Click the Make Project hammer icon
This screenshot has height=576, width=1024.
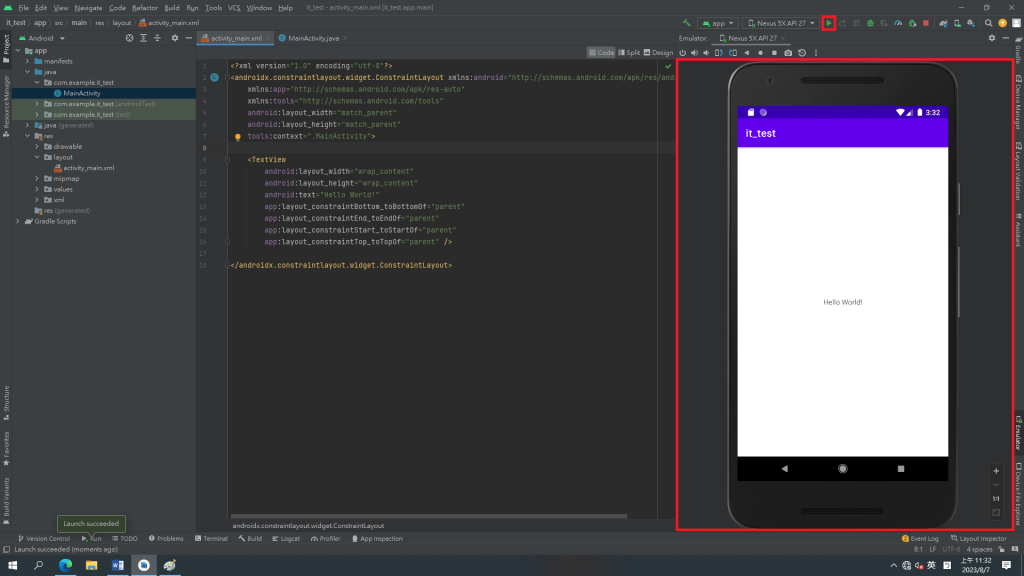coord(686,23)
